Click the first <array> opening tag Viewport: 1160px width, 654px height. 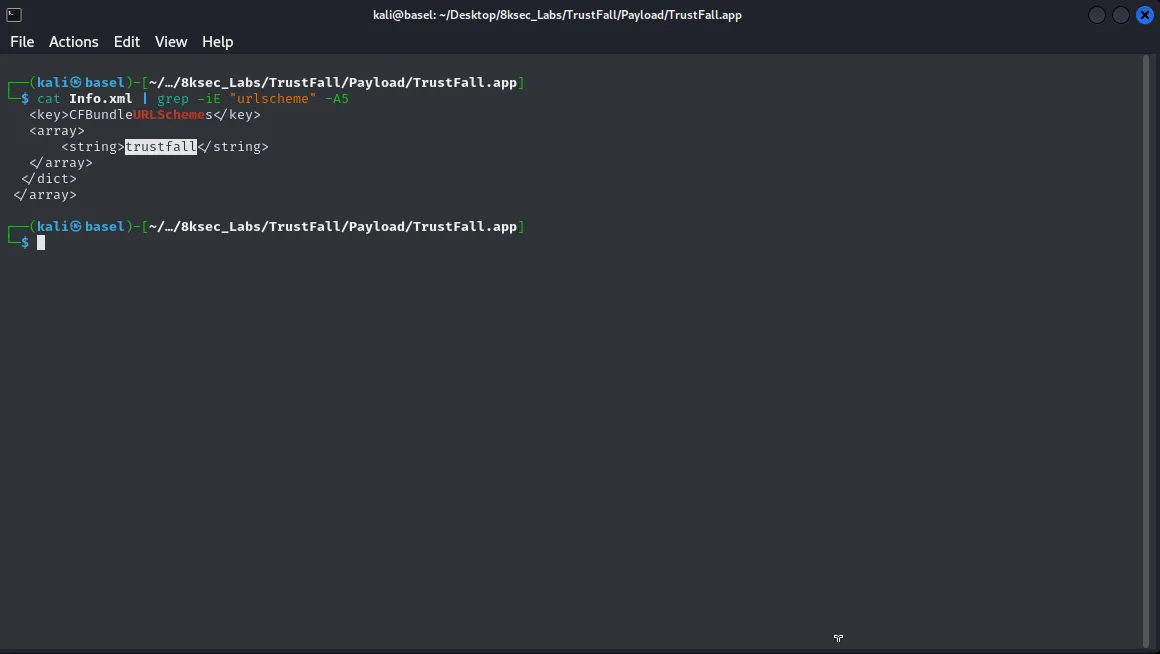(57, 131)
